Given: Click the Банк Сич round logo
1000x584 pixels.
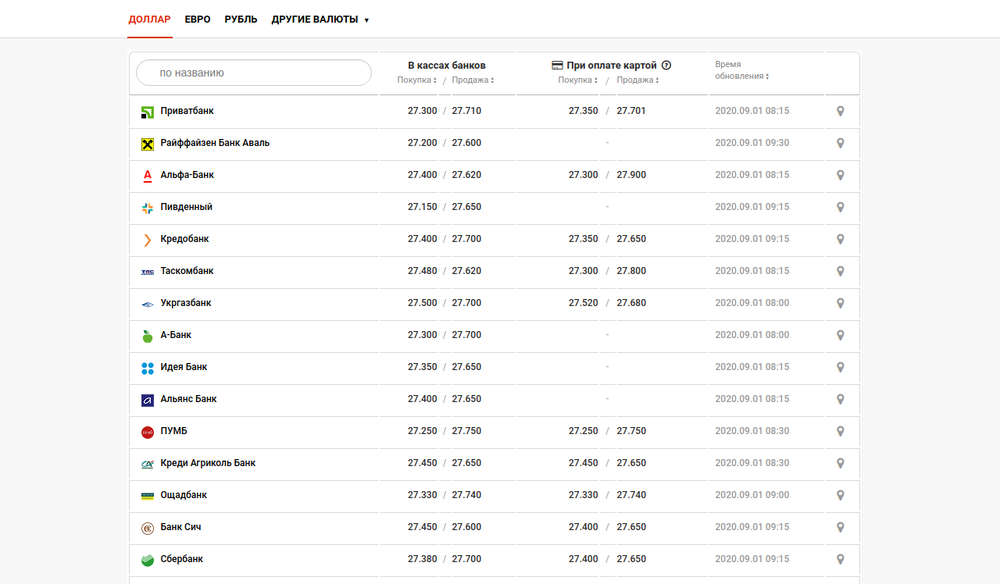Looking at the screenshot, I should (x=147, y=528).
